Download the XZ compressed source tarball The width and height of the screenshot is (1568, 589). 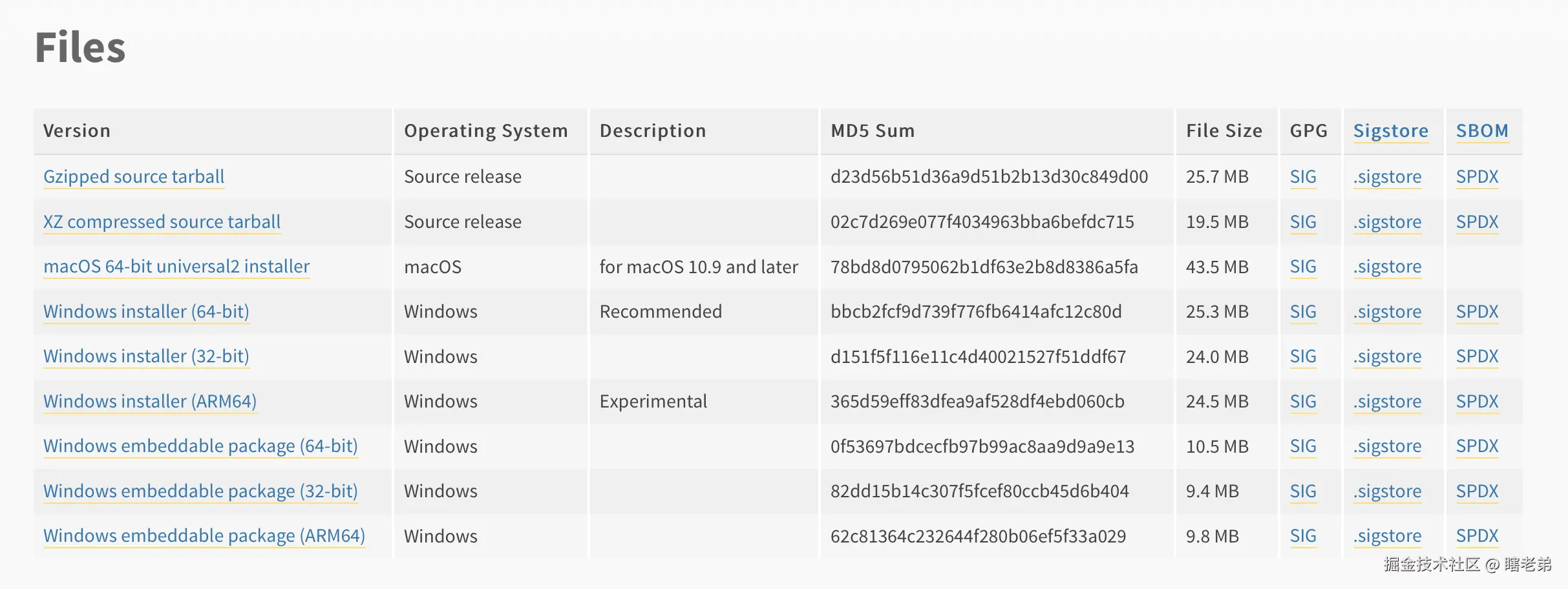click(x=162, y=222)
